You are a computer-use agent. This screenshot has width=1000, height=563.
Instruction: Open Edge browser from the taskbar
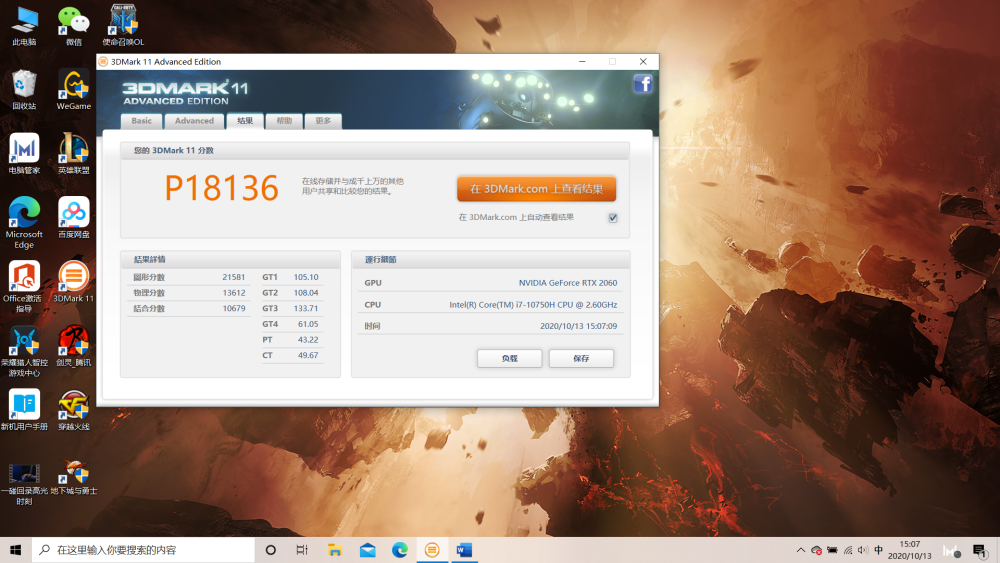click(x=400, y=550)
